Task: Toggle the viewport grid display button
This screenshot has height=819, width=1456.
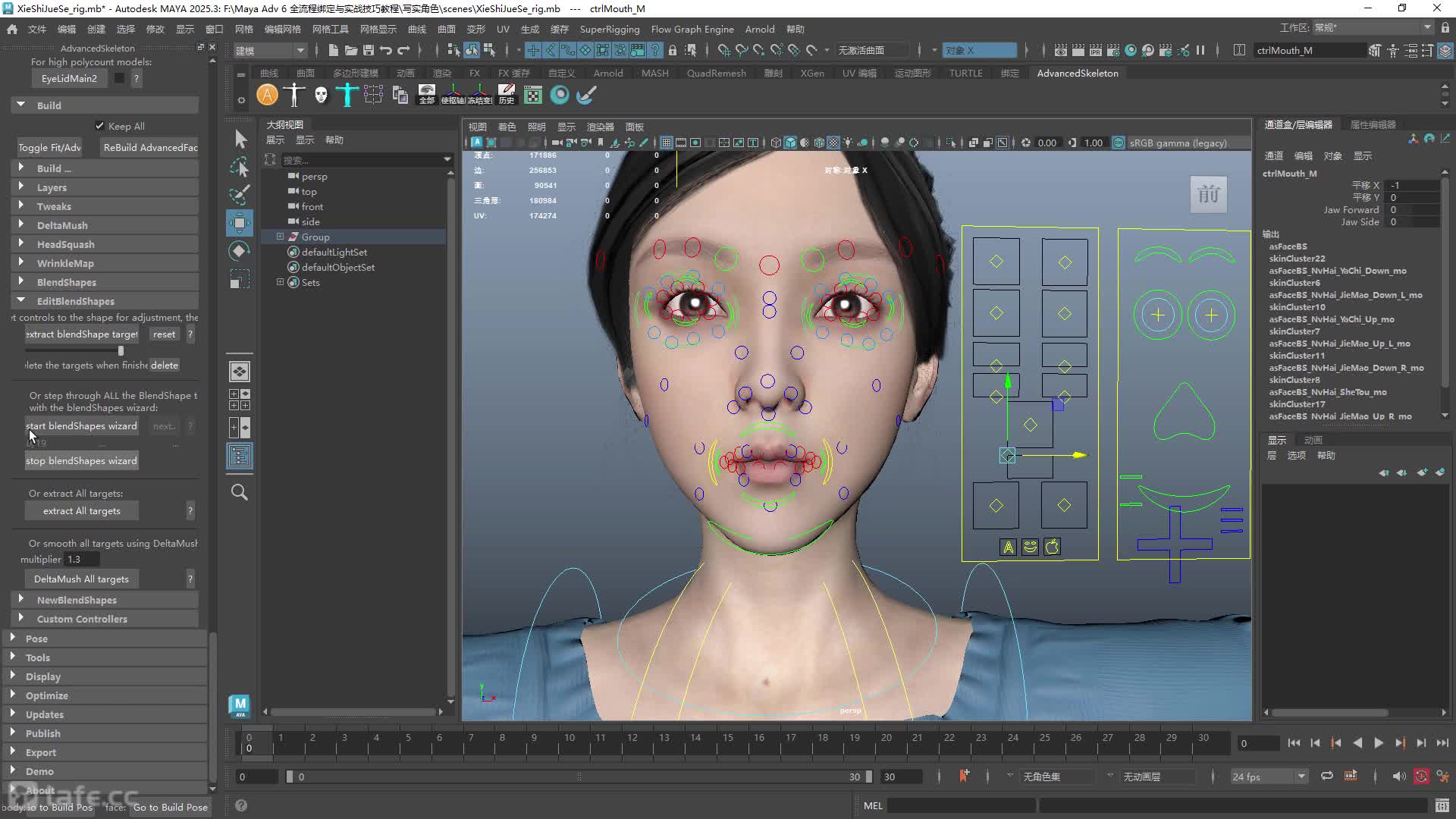Action: coord(666,143)
